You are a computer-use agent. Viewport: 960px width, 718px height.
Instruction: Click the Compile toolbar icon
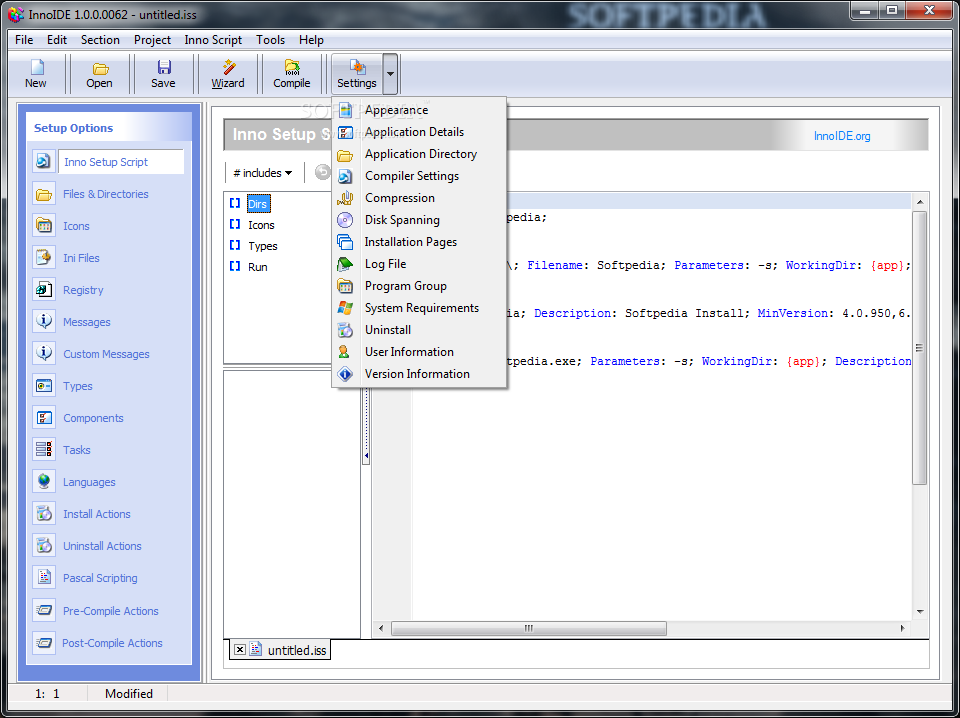click(x=292, y=67)
